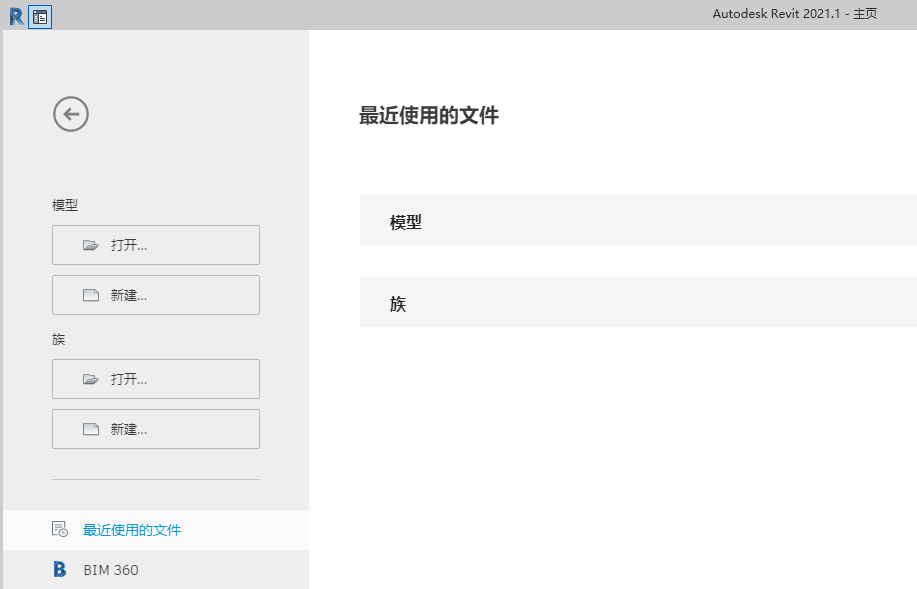Click the 模型 label in left sidebar
This screenshot has height=589, width=917.
coord(65,205)
